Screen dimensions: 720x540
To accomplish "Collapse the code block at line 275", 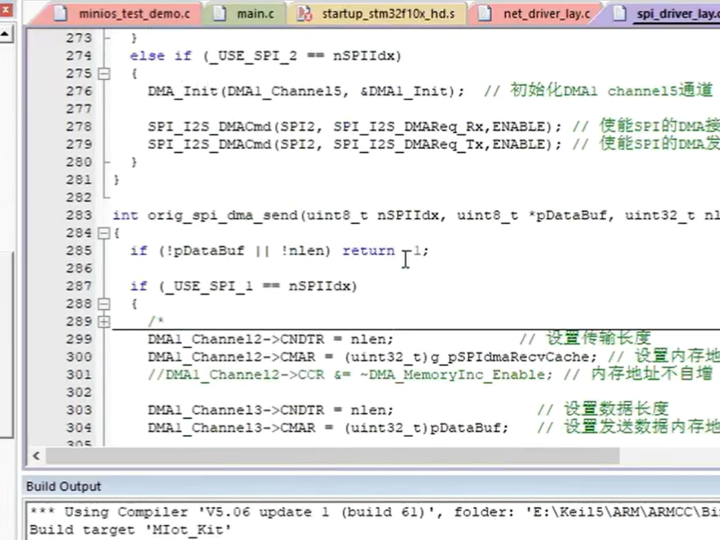I will [104, 74].
